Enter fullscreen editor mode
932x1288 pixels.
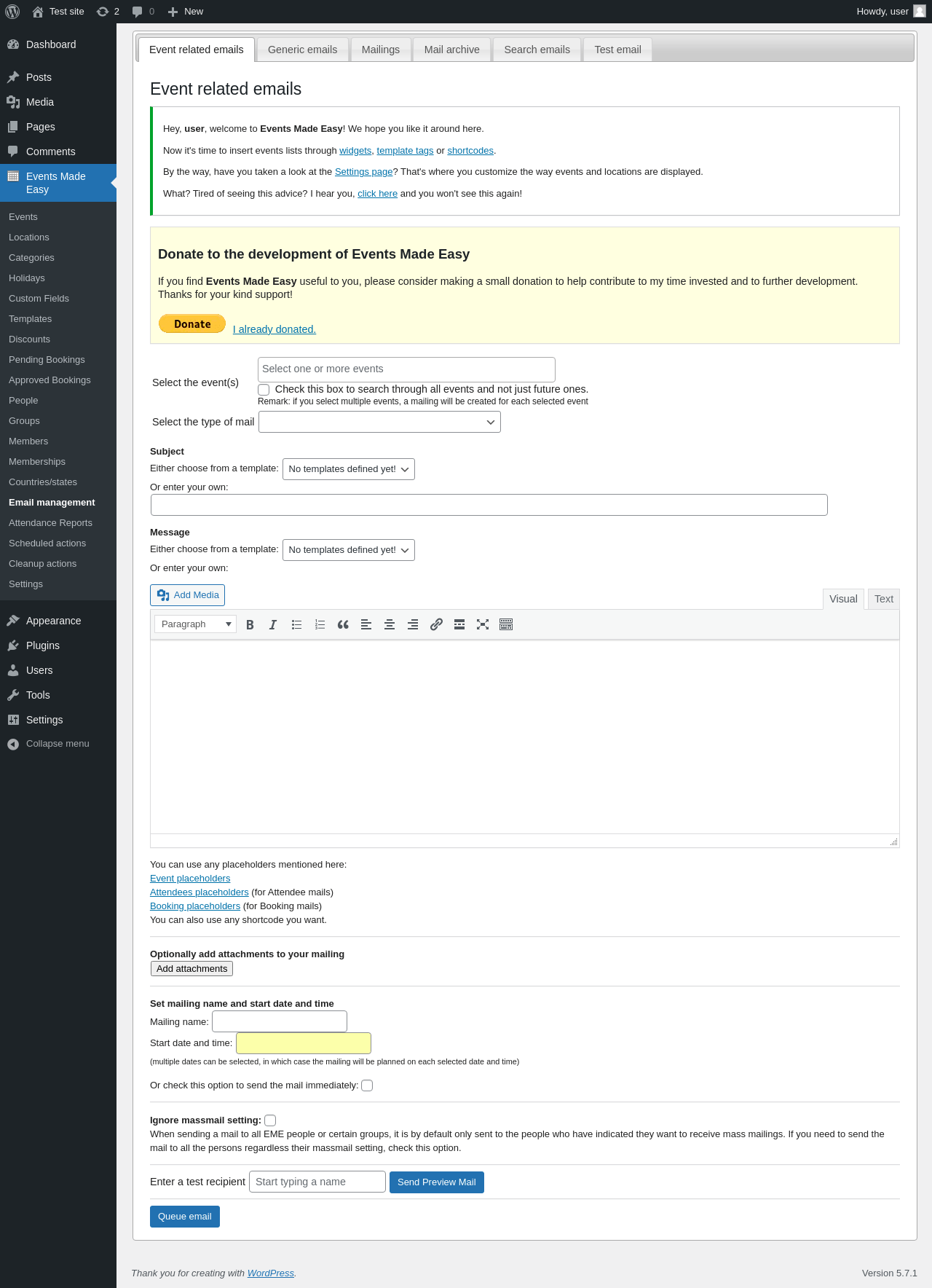click(x=483, y=624)
